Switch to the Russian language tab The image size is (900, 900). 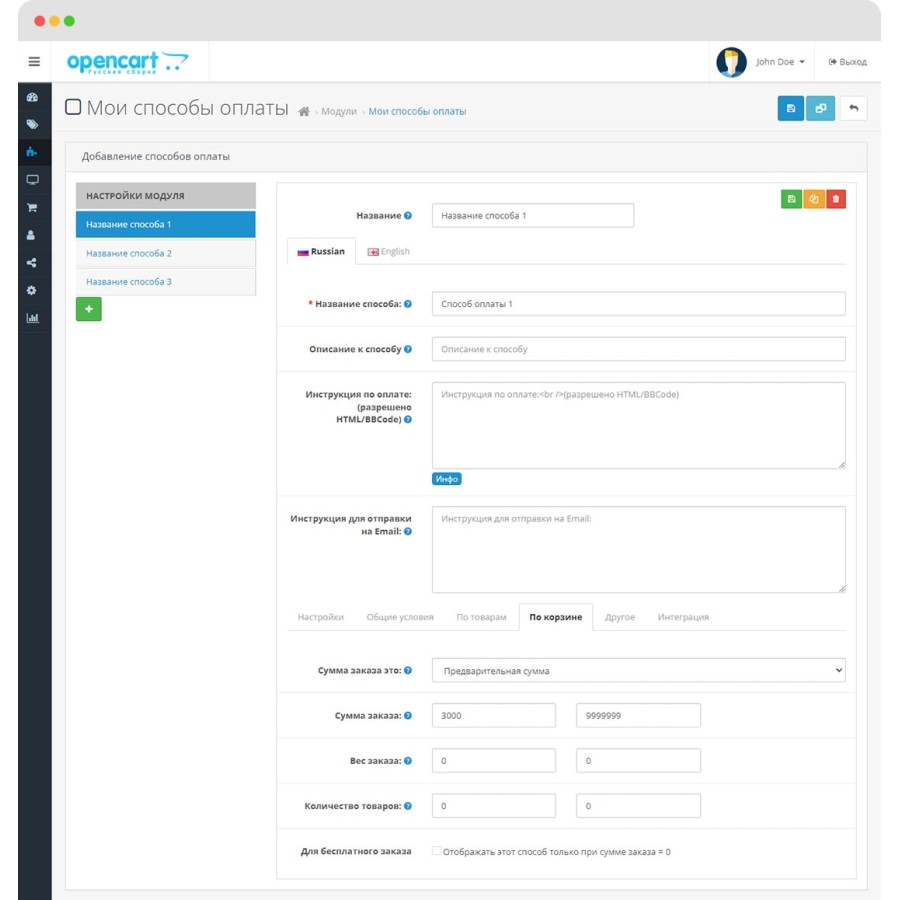point(321,251)
